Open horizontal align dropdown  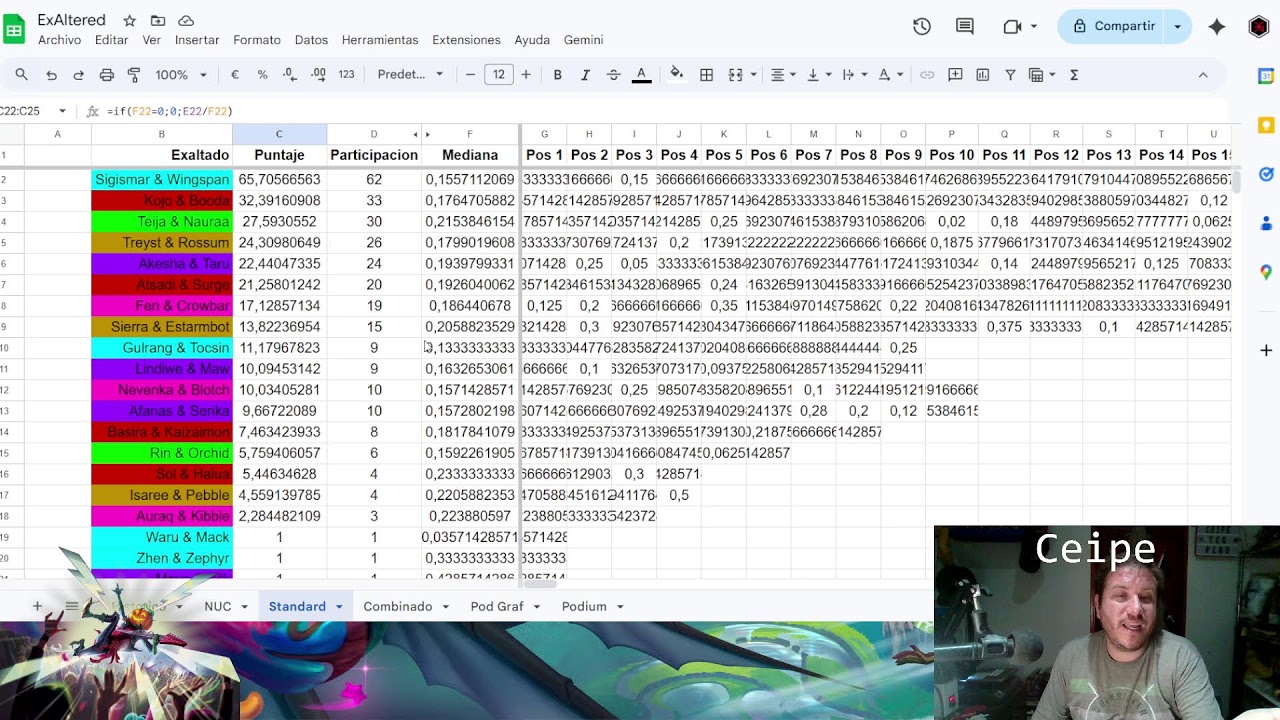click(x=783, y=75)
